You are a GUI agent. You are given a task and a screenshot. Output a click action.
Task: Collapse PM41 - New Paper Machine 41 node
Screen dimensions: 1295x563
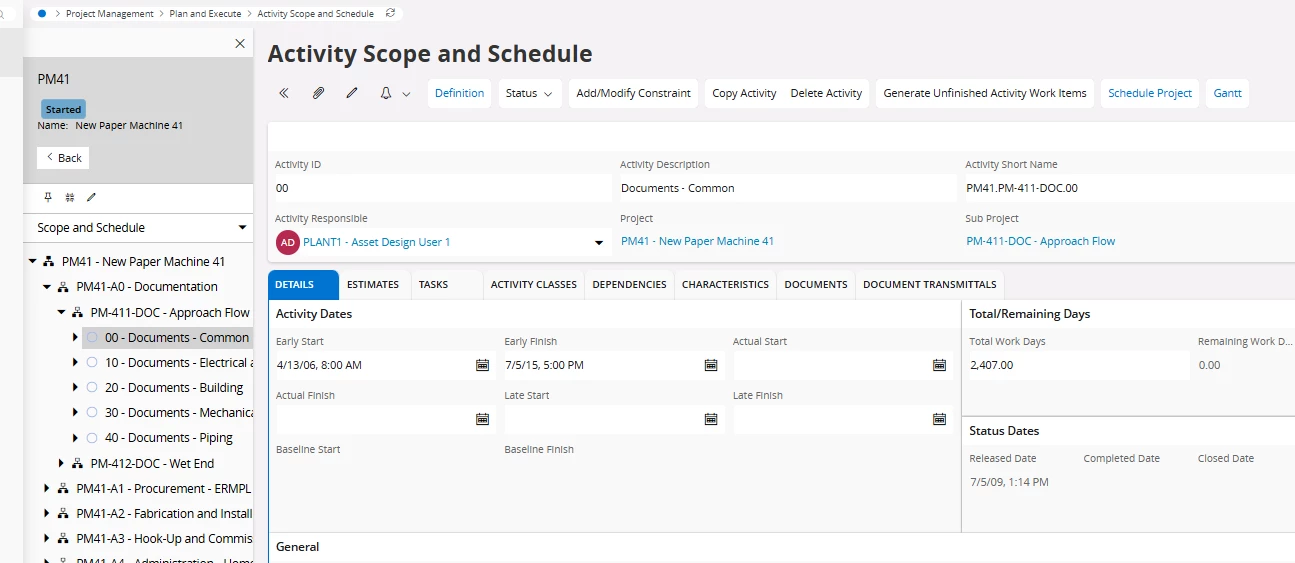[33, 262]
